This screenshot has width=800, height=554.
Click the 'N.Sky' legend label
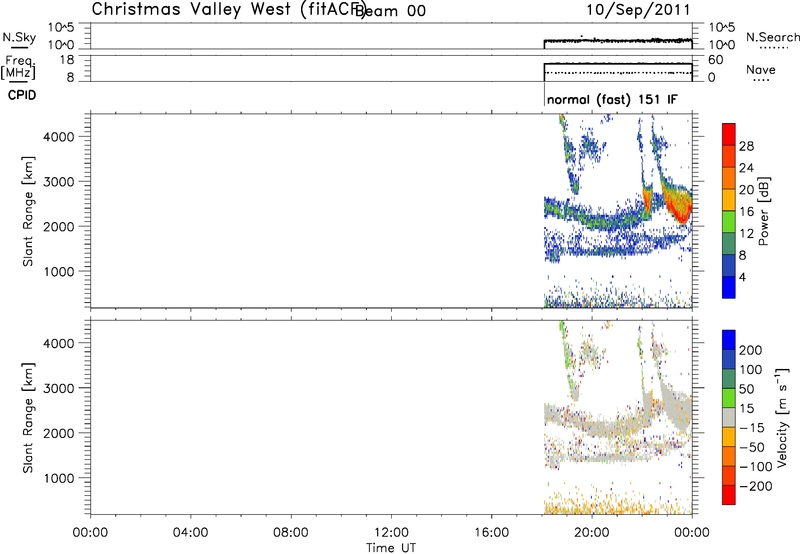[x=19, y=37]
